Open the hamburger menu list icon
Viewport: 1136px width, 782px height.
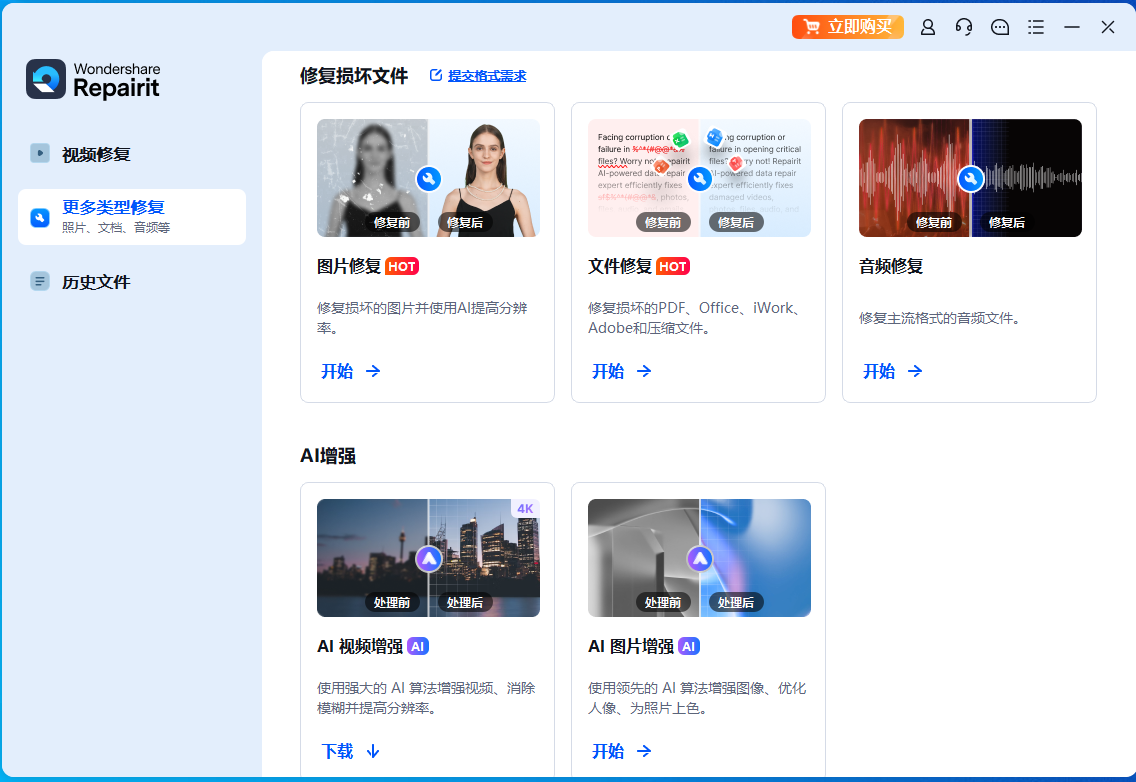[x=1036, y=27]
